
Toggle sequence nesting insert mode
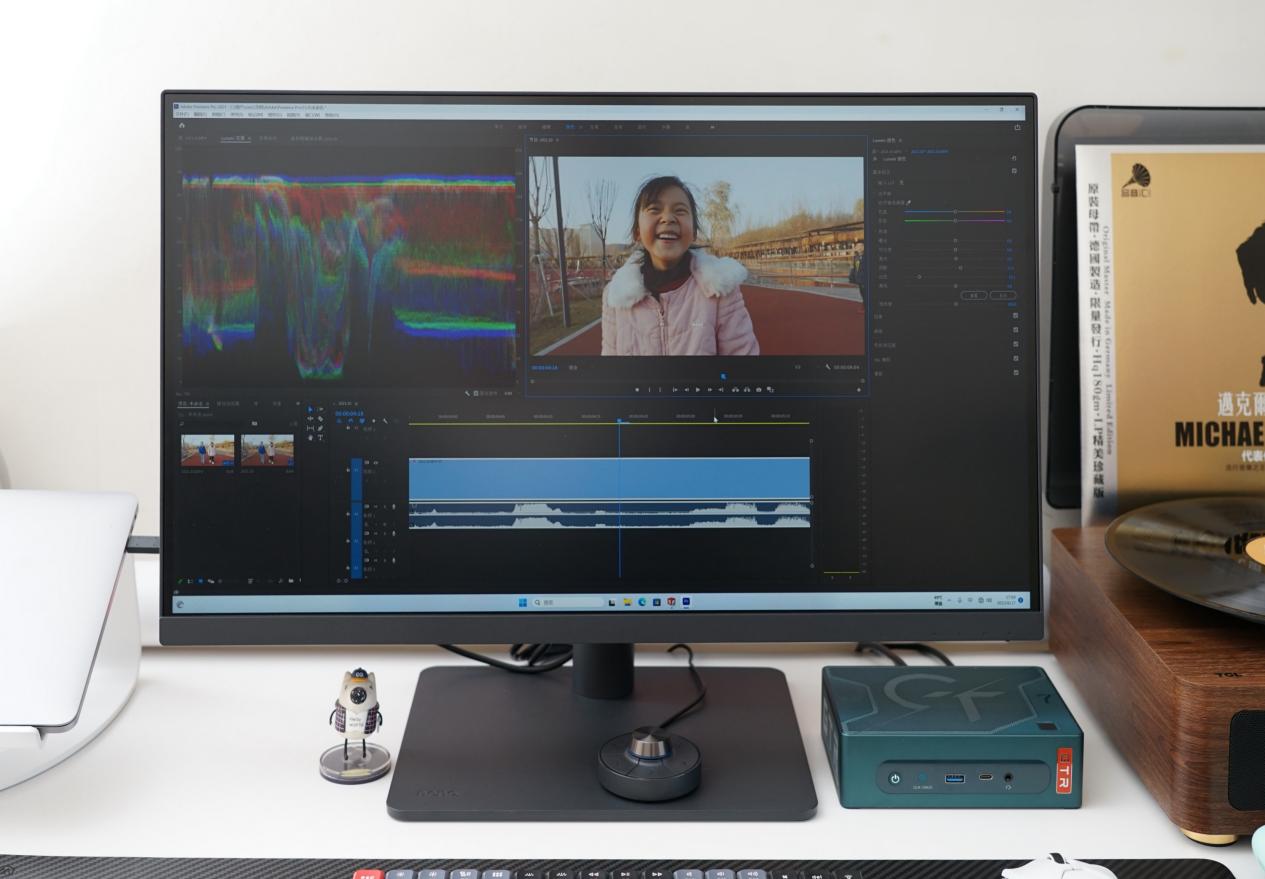pos(339,421)
